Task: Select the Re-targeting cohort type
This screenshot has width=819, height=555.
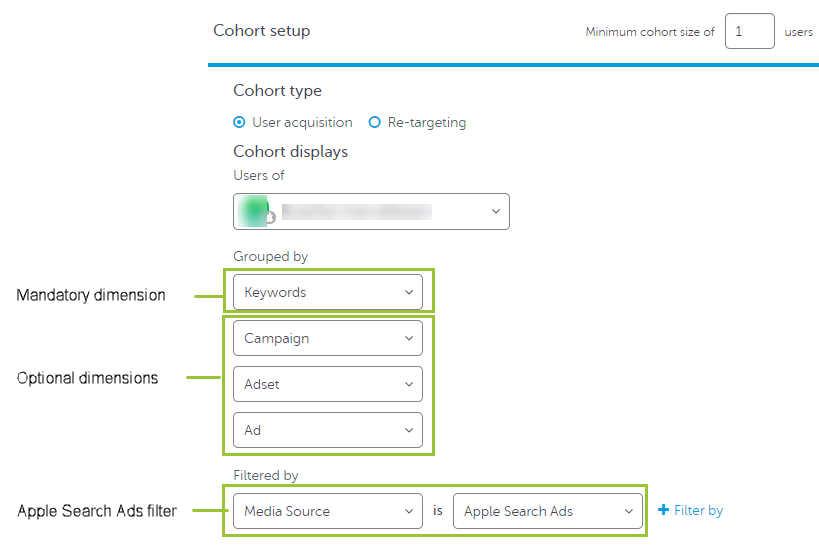Action: (x=375, y=123)
